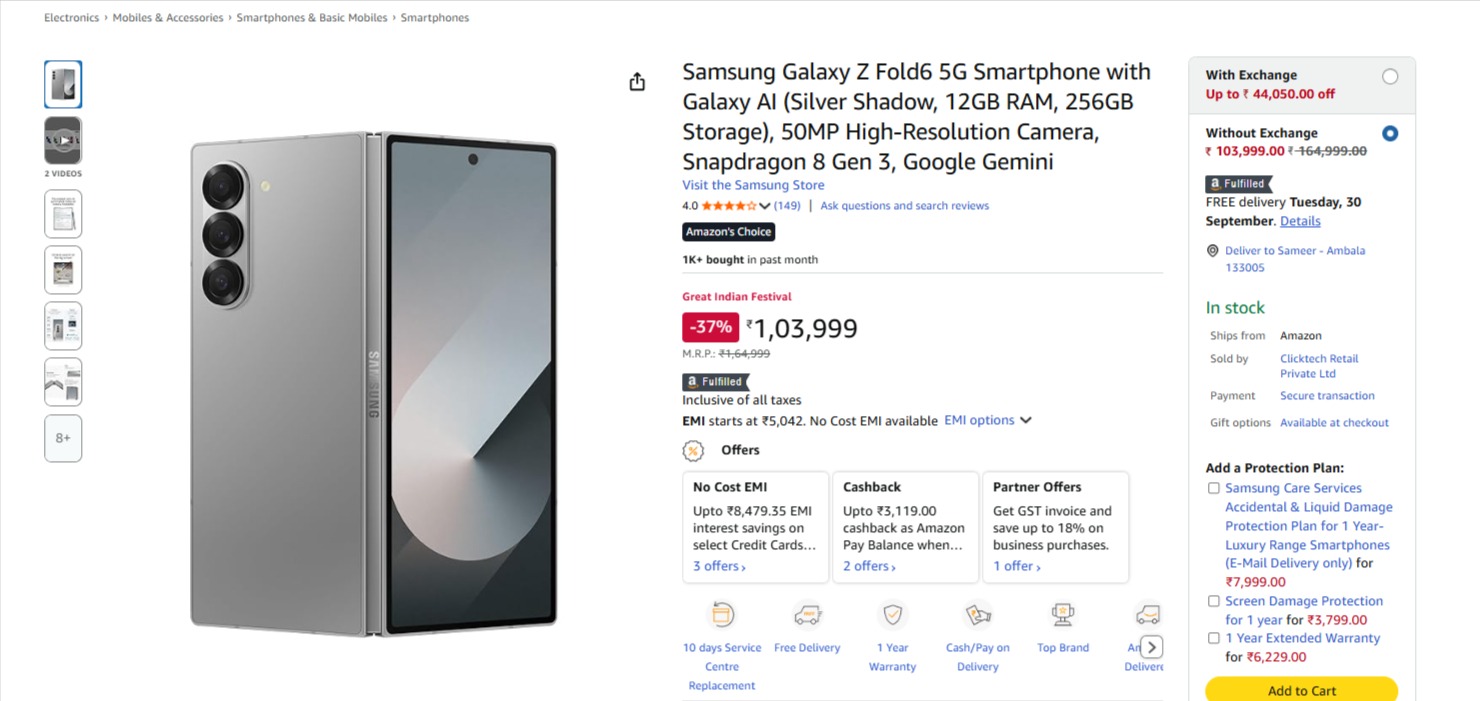Play the product video thumbnail
1480x701 pixels.
[63, 141]
